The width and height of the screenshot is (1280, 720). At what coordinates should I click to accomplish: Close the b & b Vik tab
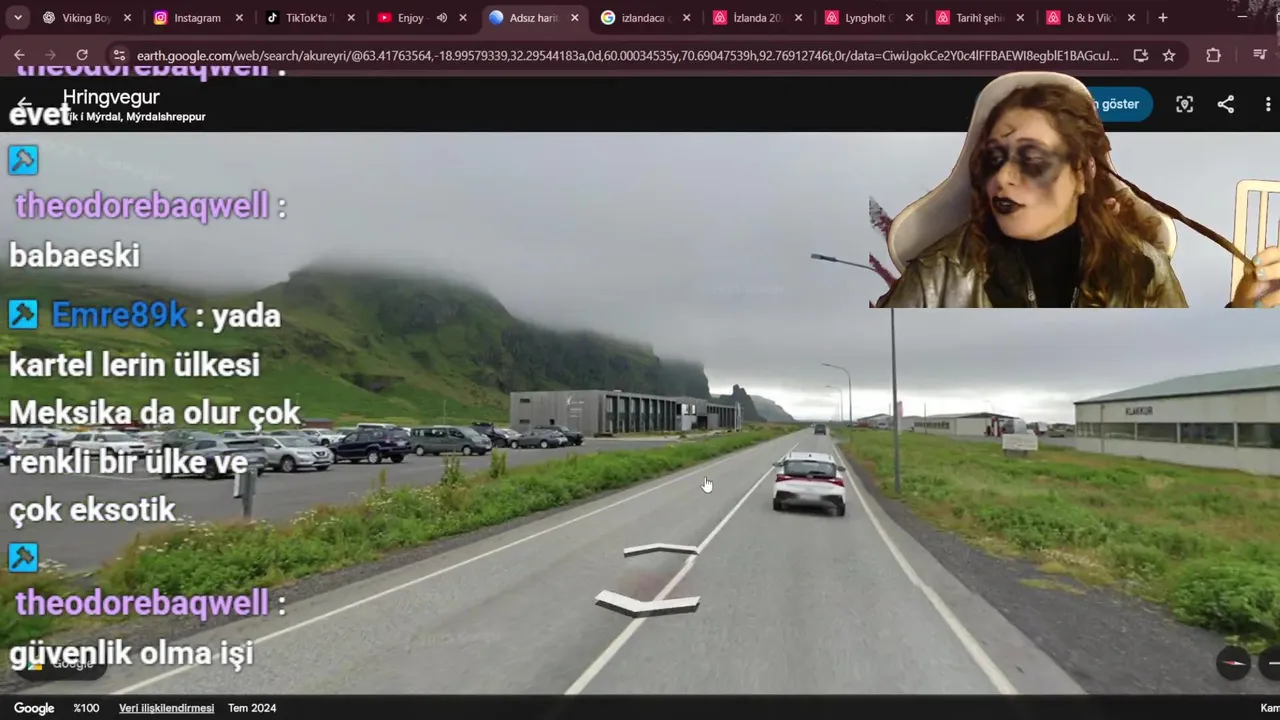[x=1131, y=18]
